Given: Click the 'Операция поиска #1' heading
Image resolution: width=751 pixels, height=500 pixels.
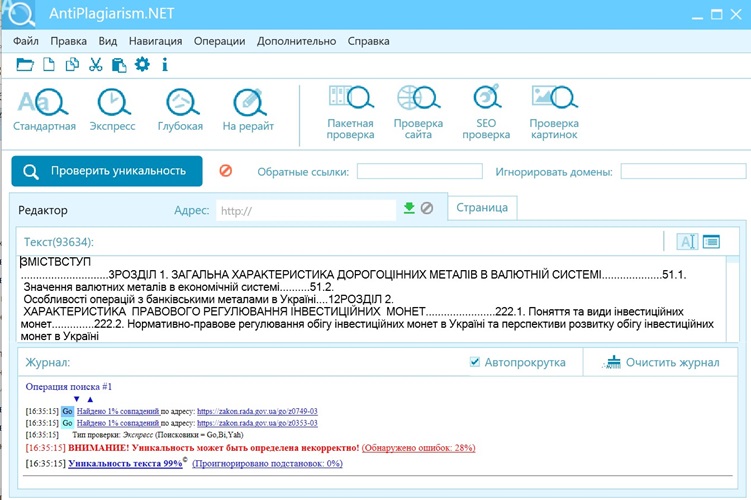Looking at the screenshot, I should (68, 386).
